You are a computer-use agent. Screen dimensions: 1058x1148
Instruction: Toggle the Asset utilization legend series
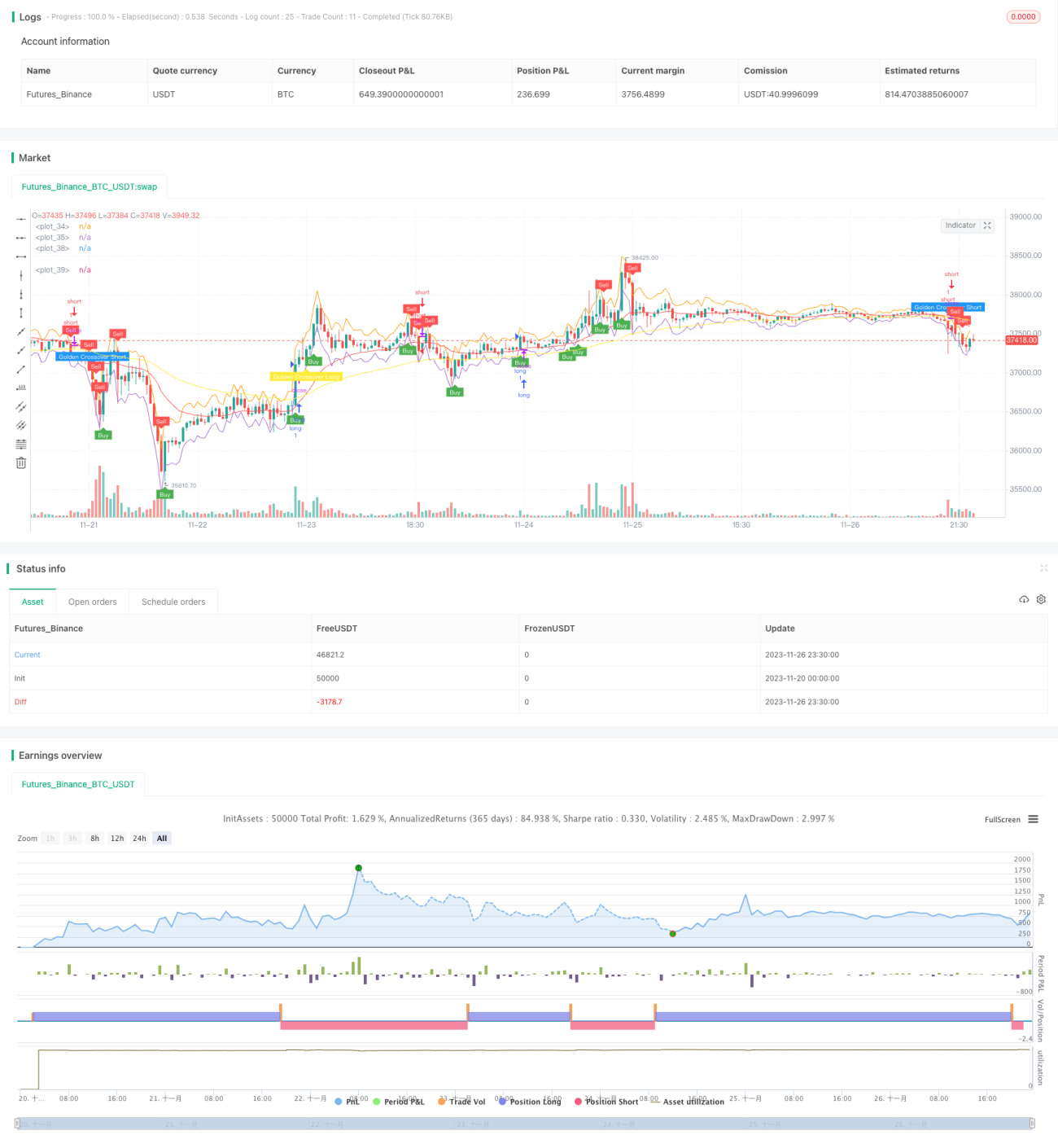point(688,1102)
